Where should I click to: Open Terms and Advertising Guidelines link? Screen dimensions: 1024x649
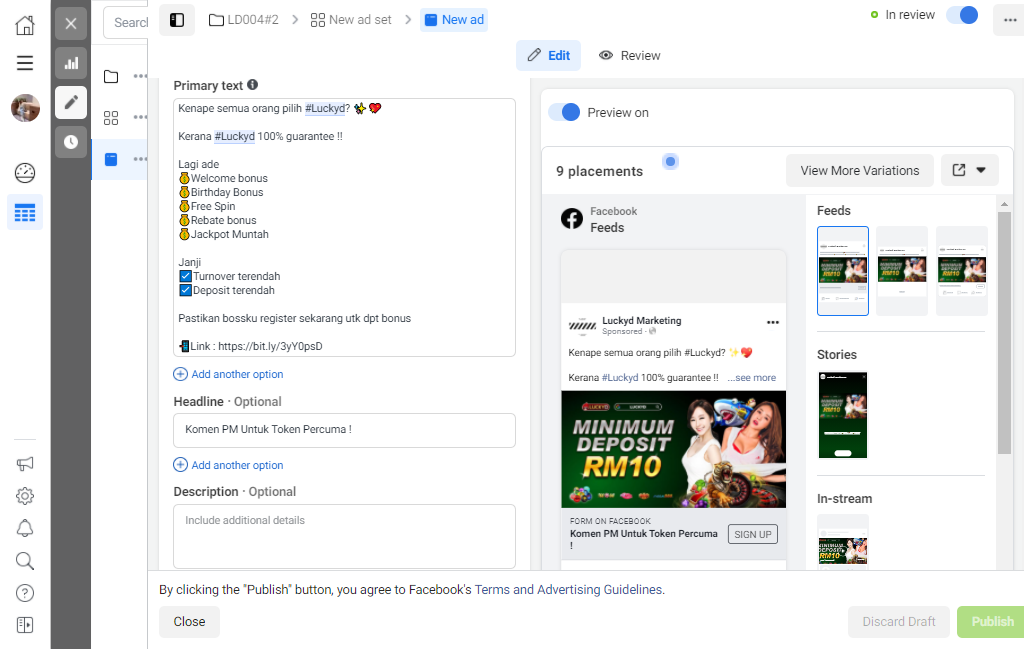(x=568, y=590)
